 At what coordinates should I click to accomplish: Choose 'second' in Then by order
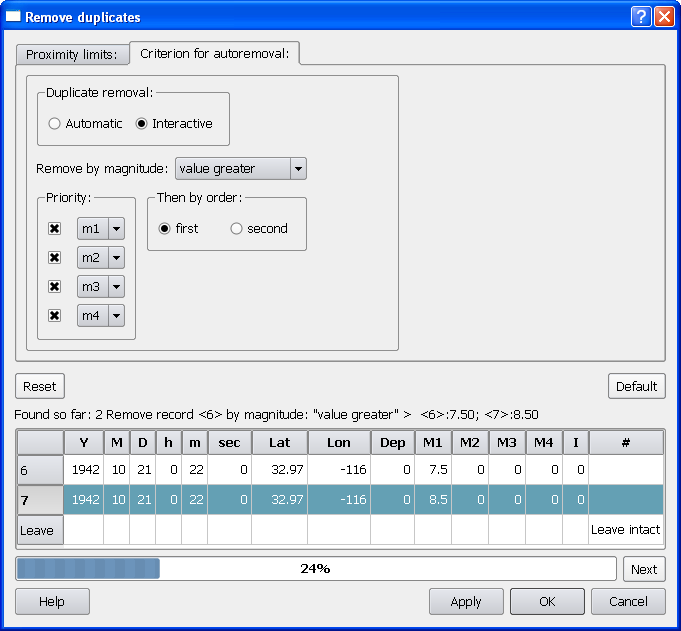[x=259, y=229]
